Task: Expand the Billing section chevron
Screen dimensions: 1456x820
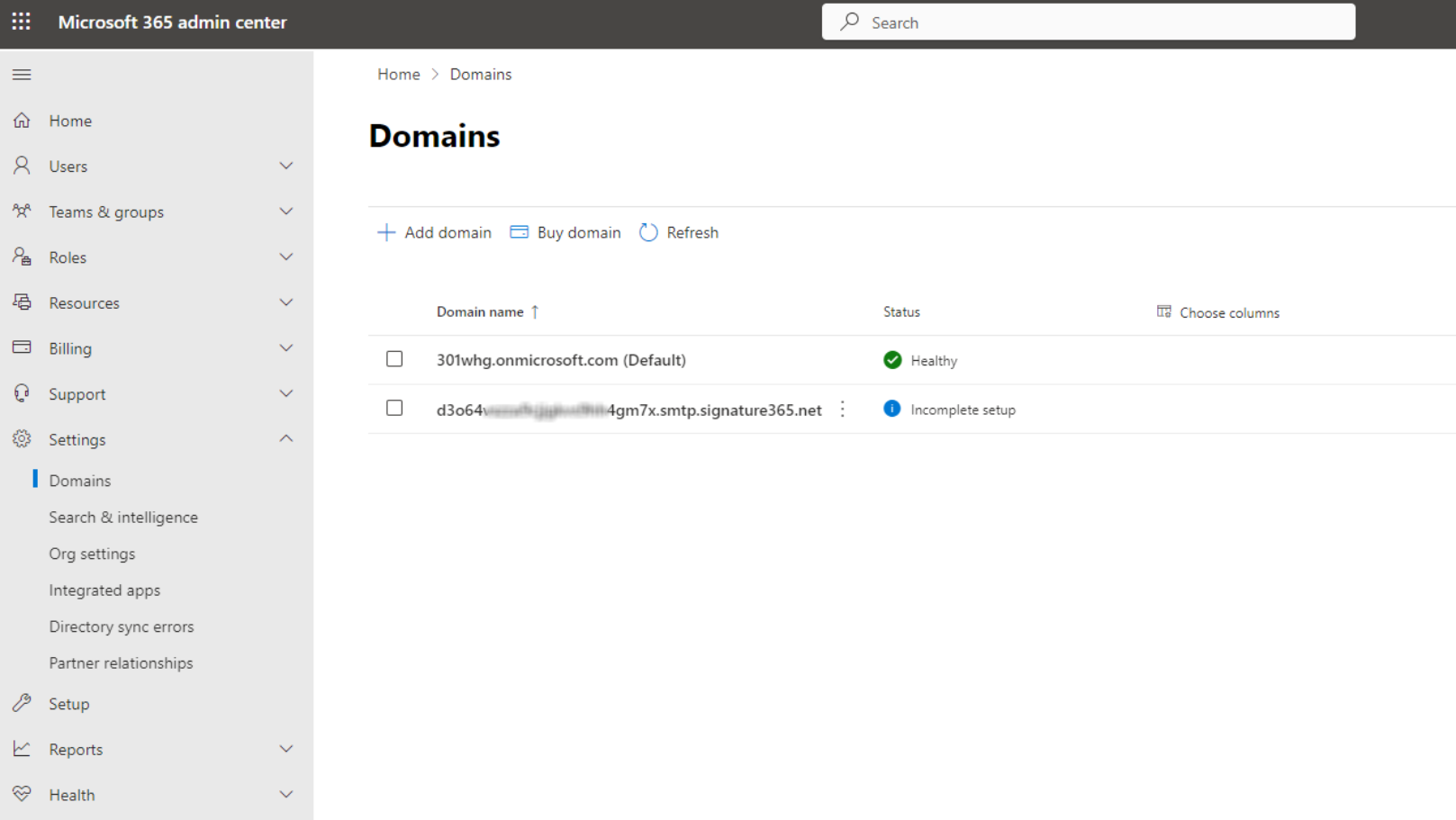Action: (x=286, y=347)
